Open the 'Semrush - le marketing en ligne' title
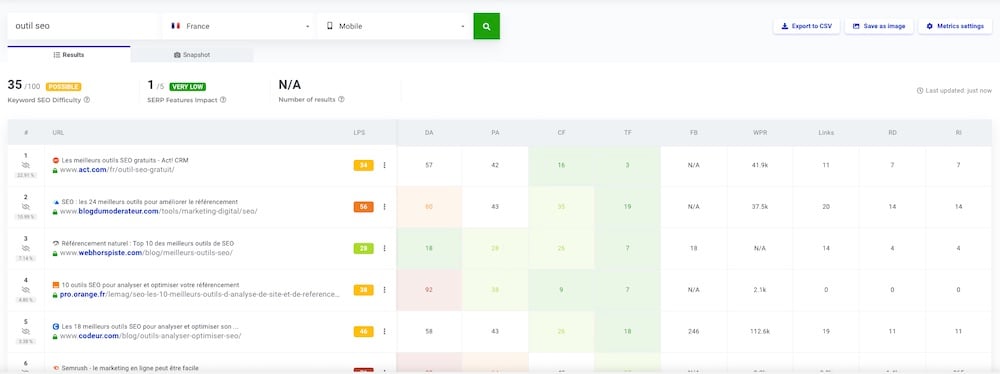 [130, 368]
